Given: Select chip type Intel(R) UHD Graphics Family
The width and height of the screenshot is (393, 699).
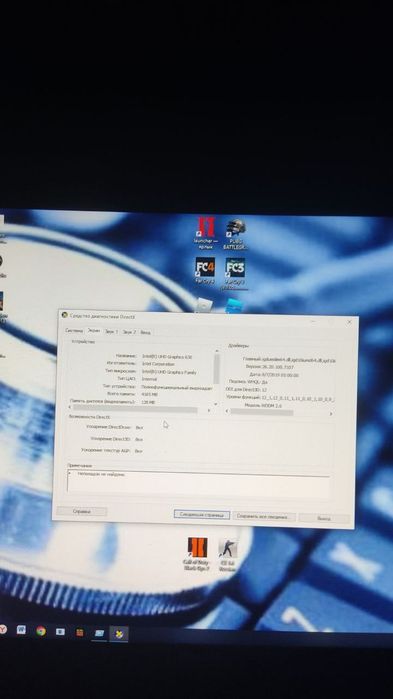Looking at the screenshot, I should click(169, 372).
